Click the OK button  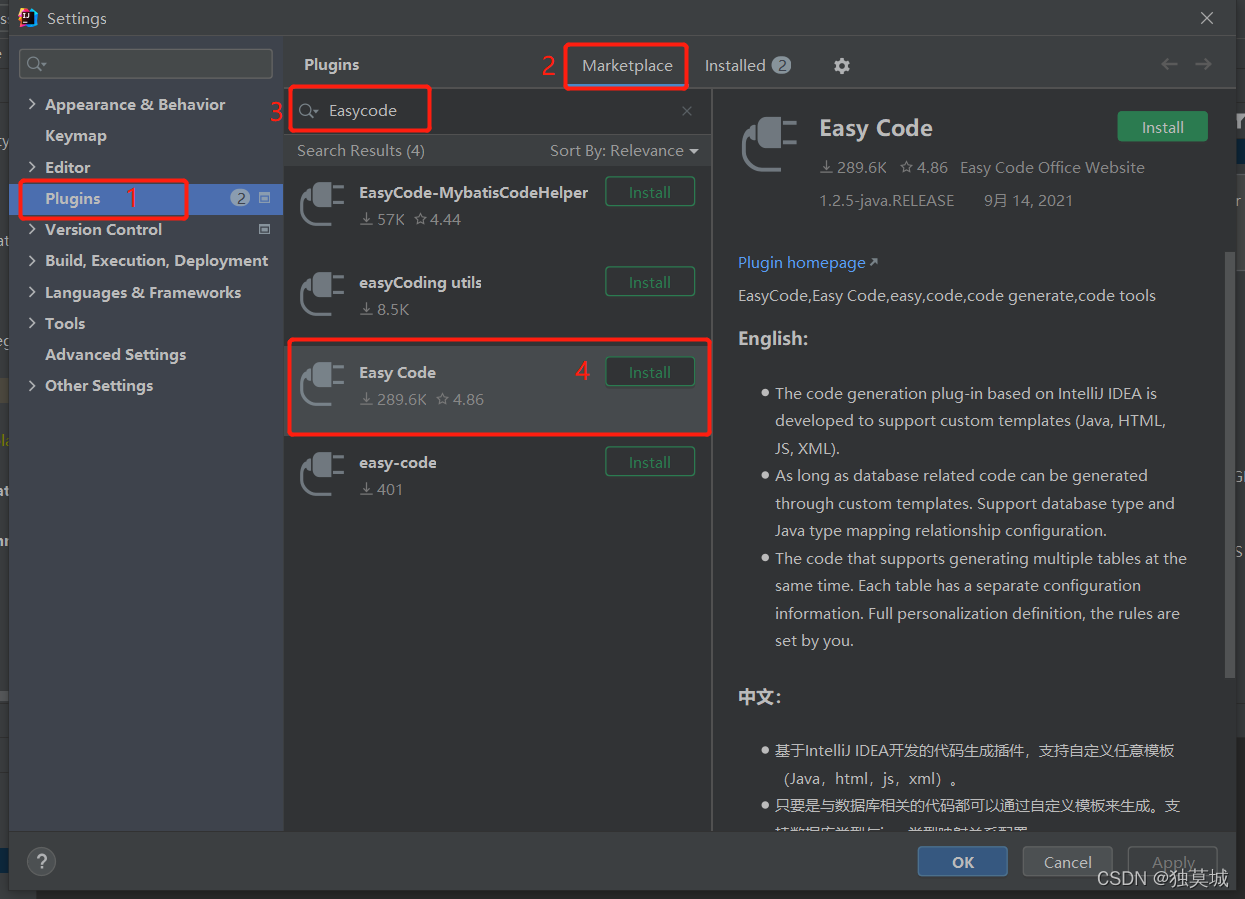click(963, 862)
